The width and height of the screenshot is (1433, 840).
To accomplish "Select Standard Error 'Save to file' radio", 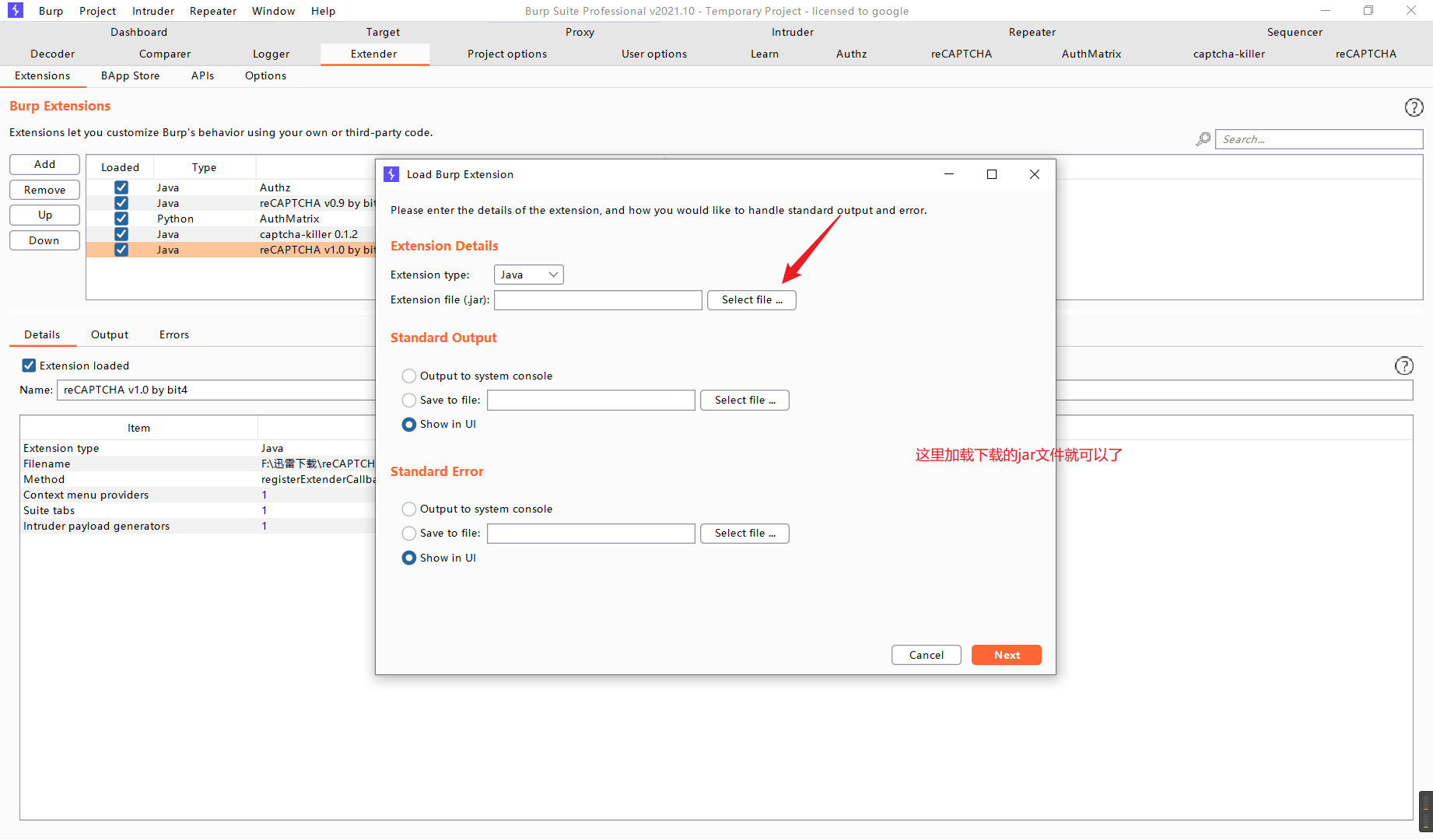I will [x=409, y=534].
